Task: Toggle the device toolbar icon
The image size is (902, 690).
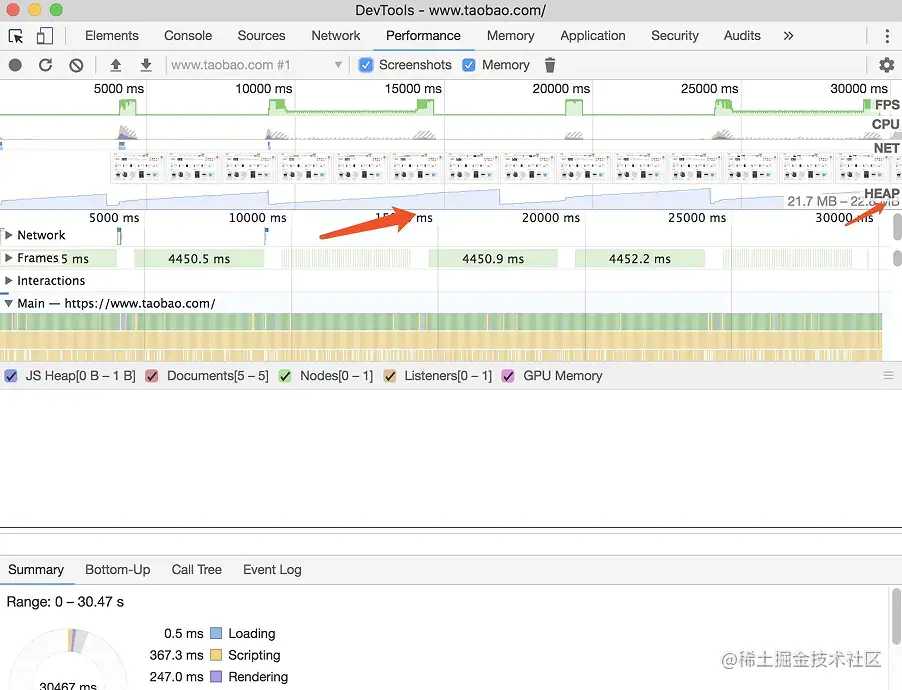Action: pyautogui.click(x=44, y=36)
